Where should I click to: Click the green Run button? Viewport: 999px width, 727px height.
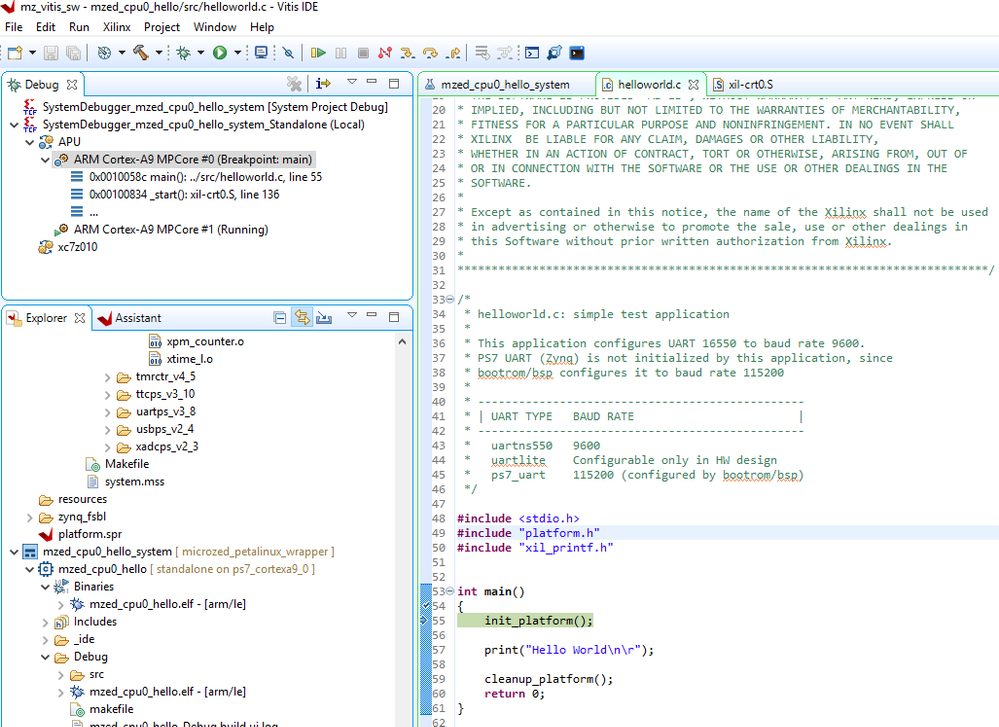[219, 53]
